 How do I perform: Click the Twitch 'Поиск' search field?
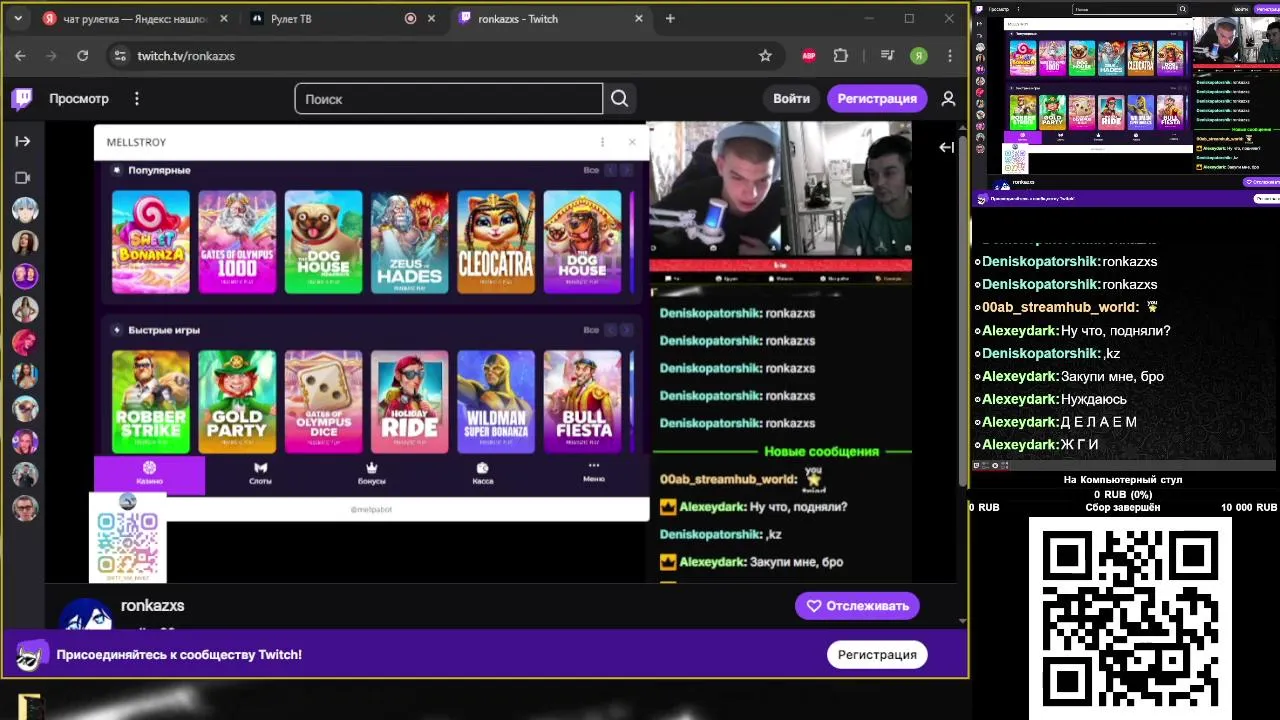tap(449, 98)
